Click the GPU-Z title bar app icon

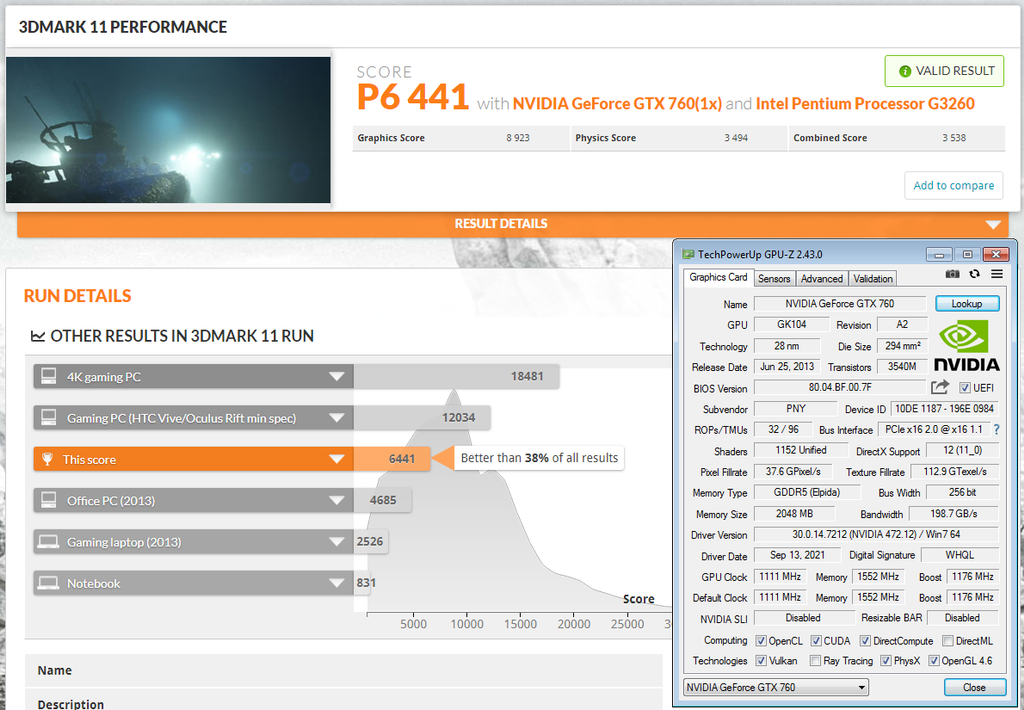[684, 254]
